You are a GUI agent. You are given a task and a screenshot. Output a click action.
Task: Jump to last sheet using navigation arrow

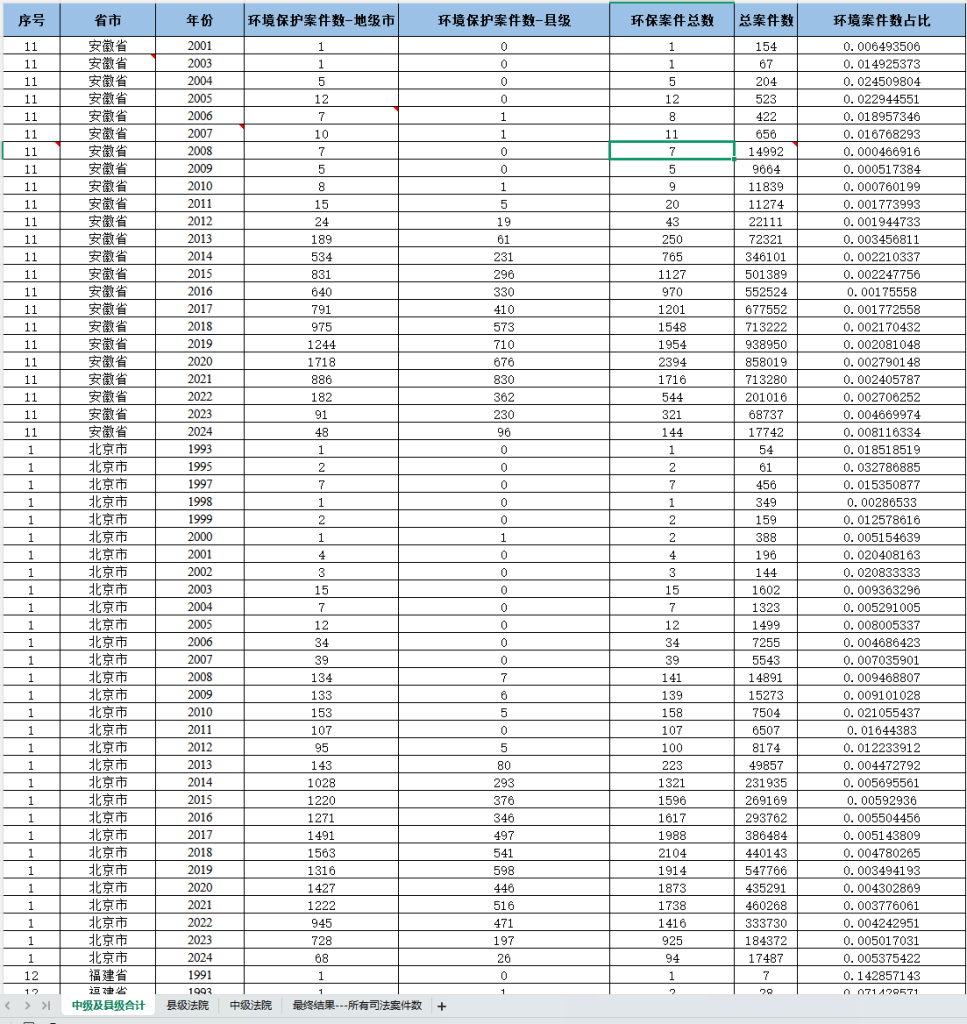(x=45, y=1005)
